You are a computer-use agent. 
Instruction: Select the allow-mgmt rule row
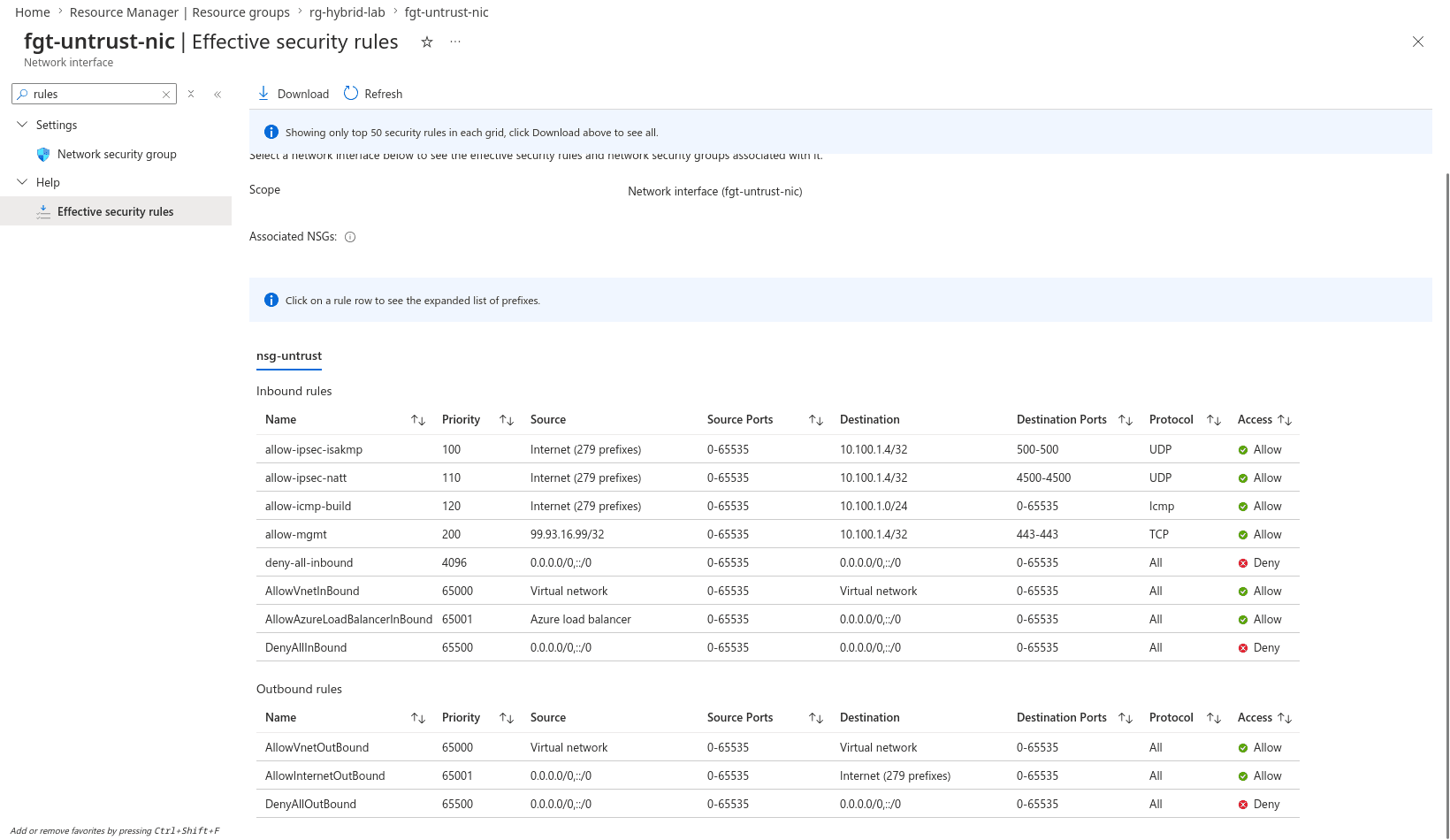pyautogui.click(x=778, y=534)
